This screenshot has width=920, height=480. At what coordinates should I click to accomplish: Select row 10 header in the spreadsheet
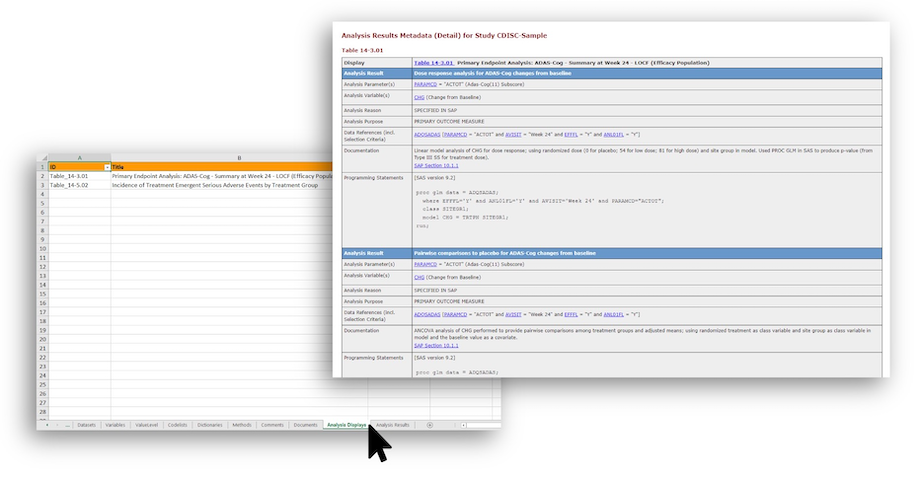coord(43,249)
